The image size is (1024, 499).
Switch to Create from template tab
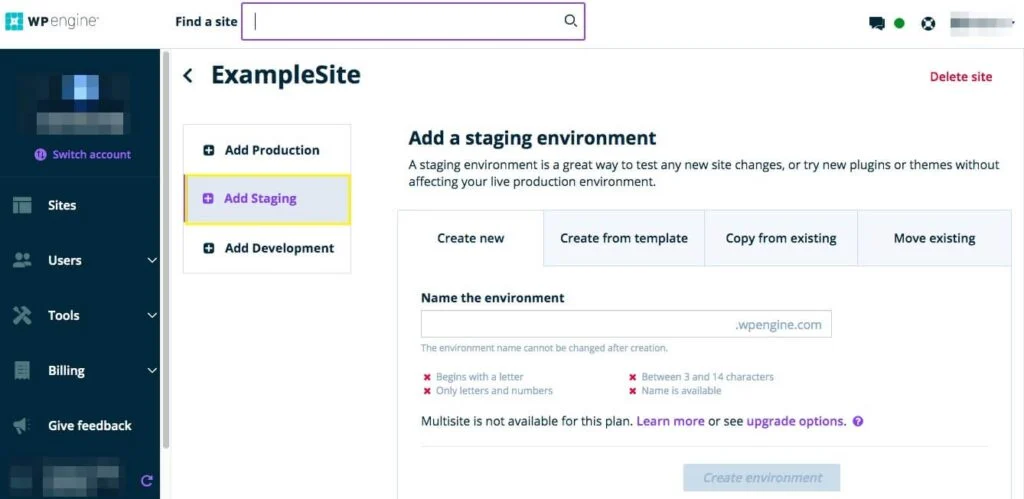[624, 238]
